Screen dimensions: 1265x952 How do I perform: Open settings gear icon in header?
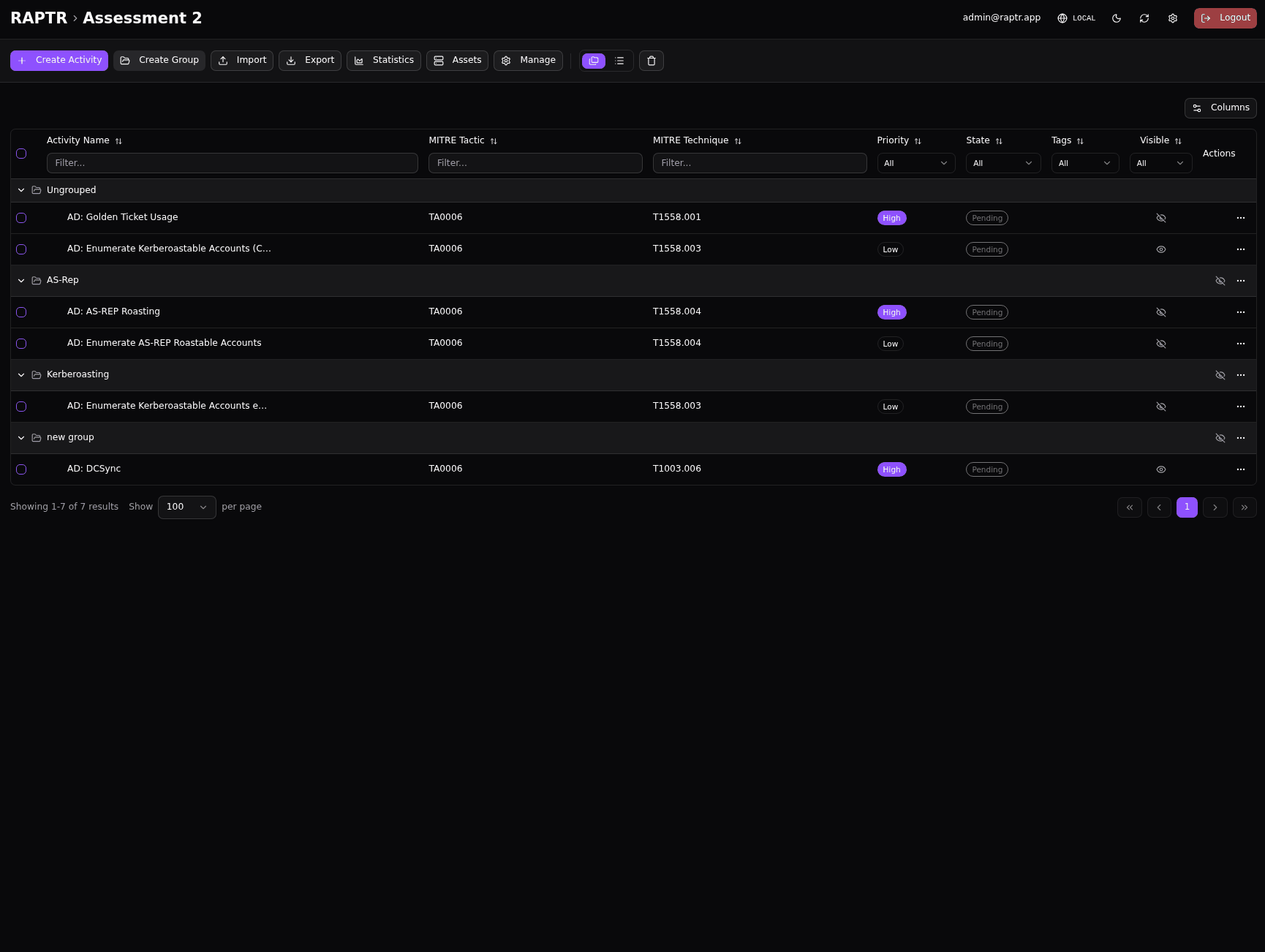point(1173,18)
